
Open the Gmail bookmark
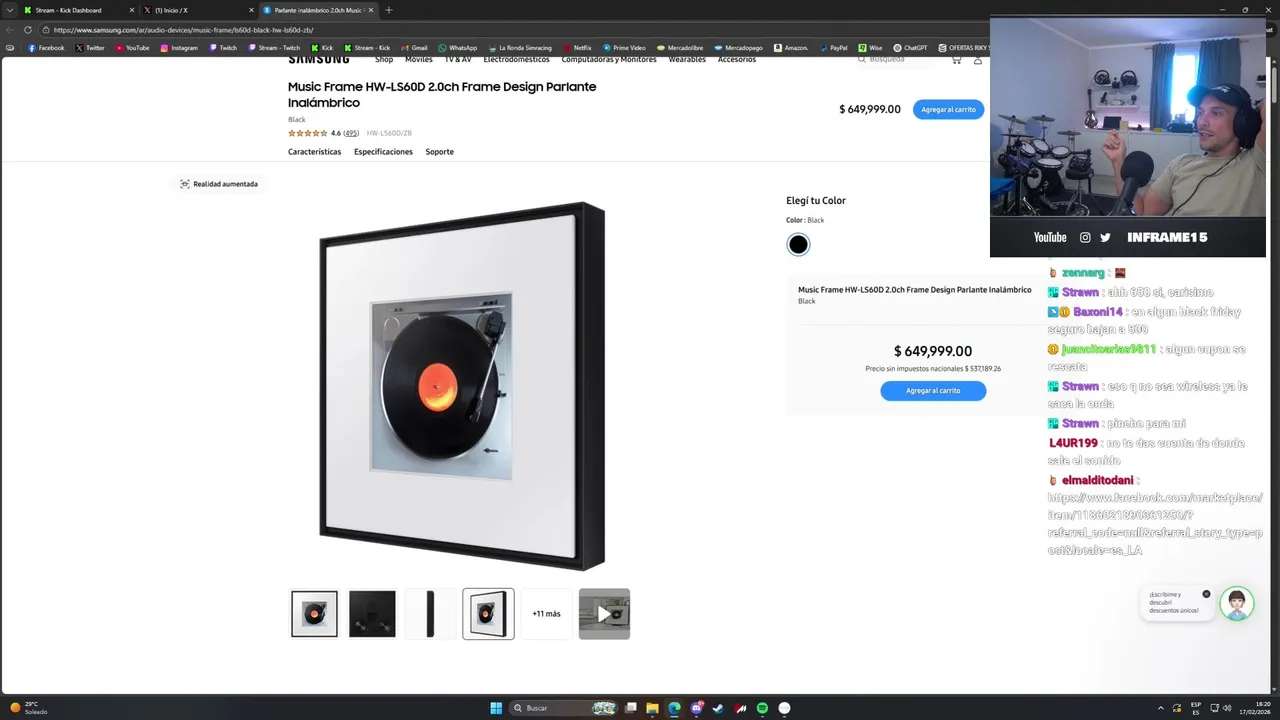point(414,48)
